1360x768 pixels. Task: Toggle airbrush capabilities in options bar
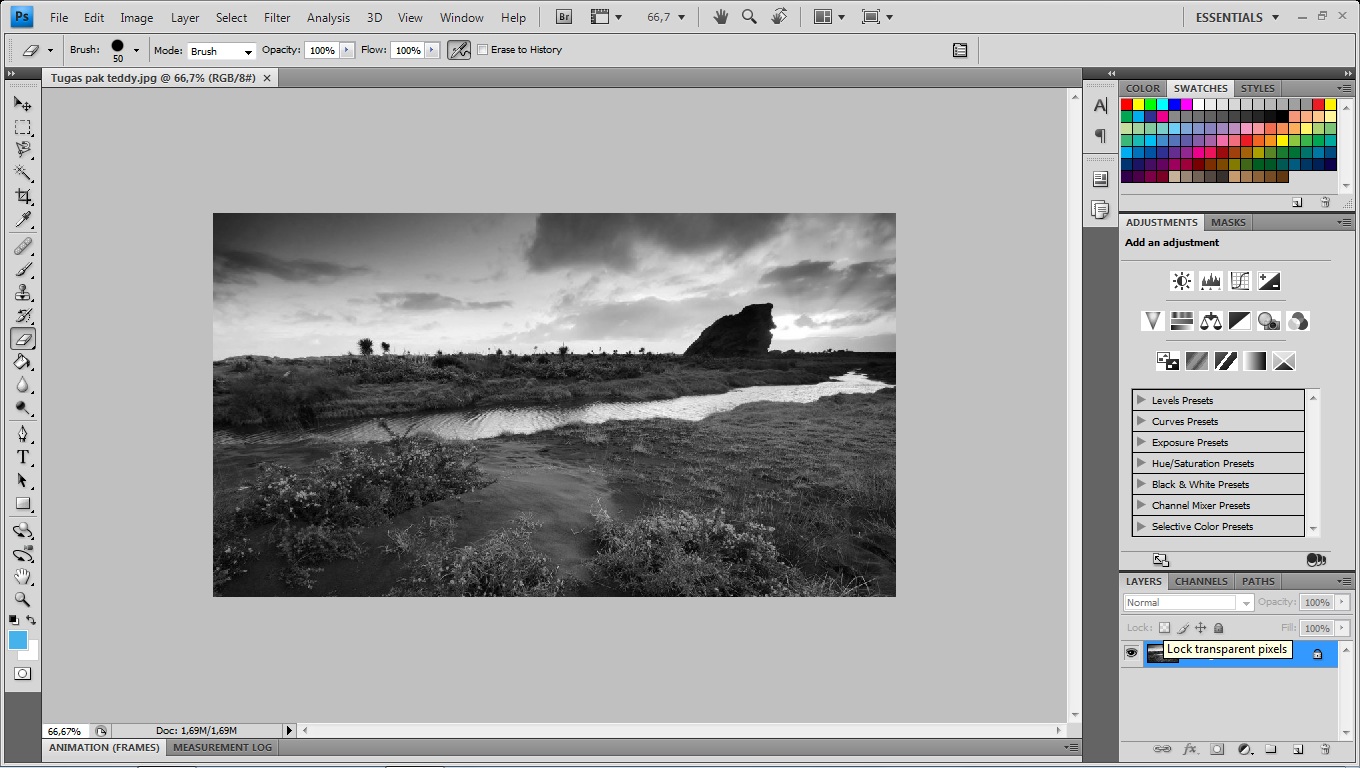459,50
